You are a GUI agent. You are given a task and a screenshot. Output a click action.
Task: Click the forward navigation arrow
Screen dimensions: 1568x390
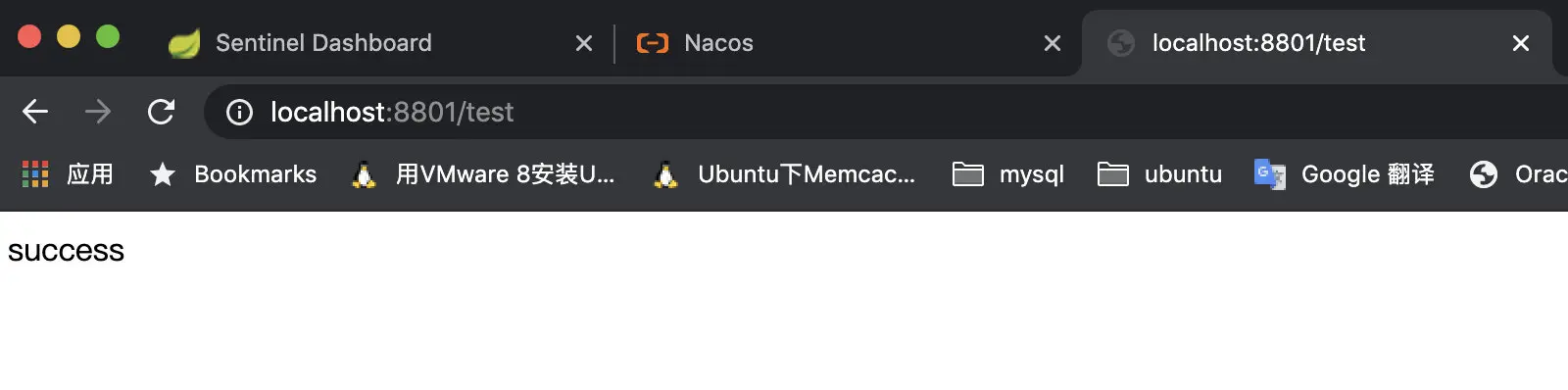coord(98,112)
